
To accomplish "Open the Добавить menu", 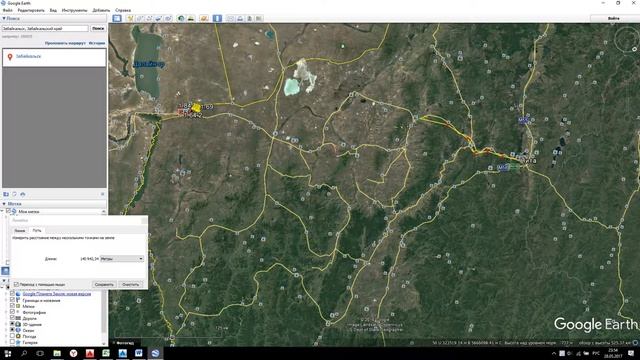I will (101, 10).
